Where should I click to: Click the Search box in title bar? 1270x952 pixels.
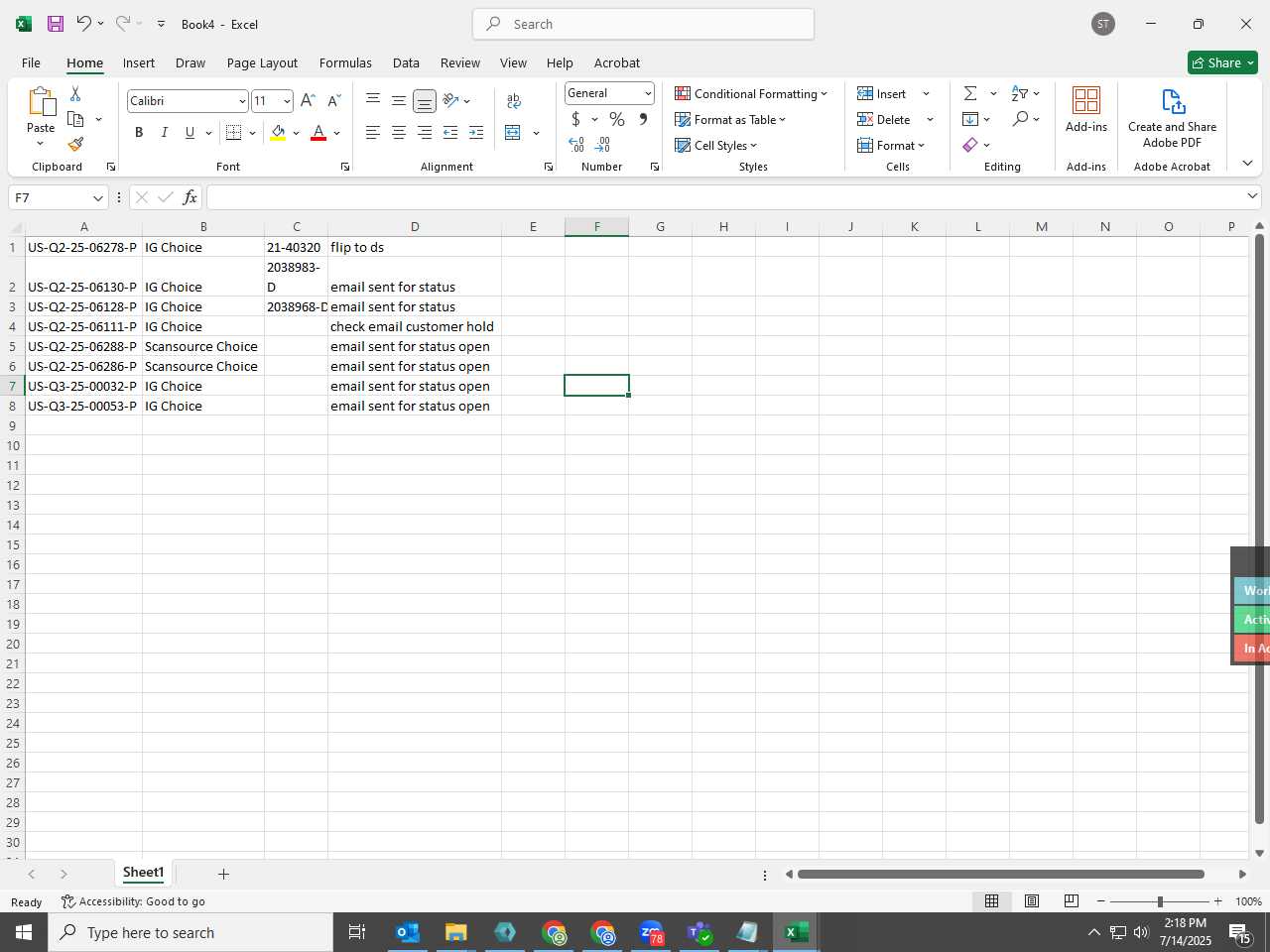click(x=643, y=24)
